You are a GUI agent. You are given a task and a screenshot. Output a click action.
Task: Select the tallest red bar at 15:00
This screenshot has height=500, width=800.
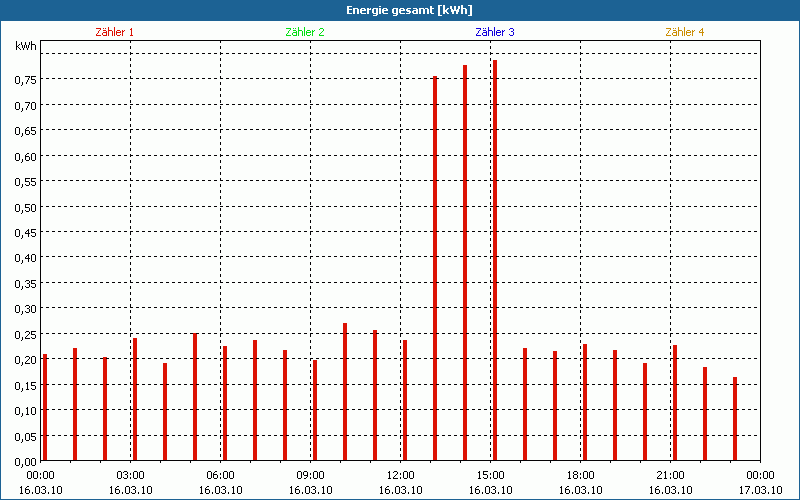point(495,260)
